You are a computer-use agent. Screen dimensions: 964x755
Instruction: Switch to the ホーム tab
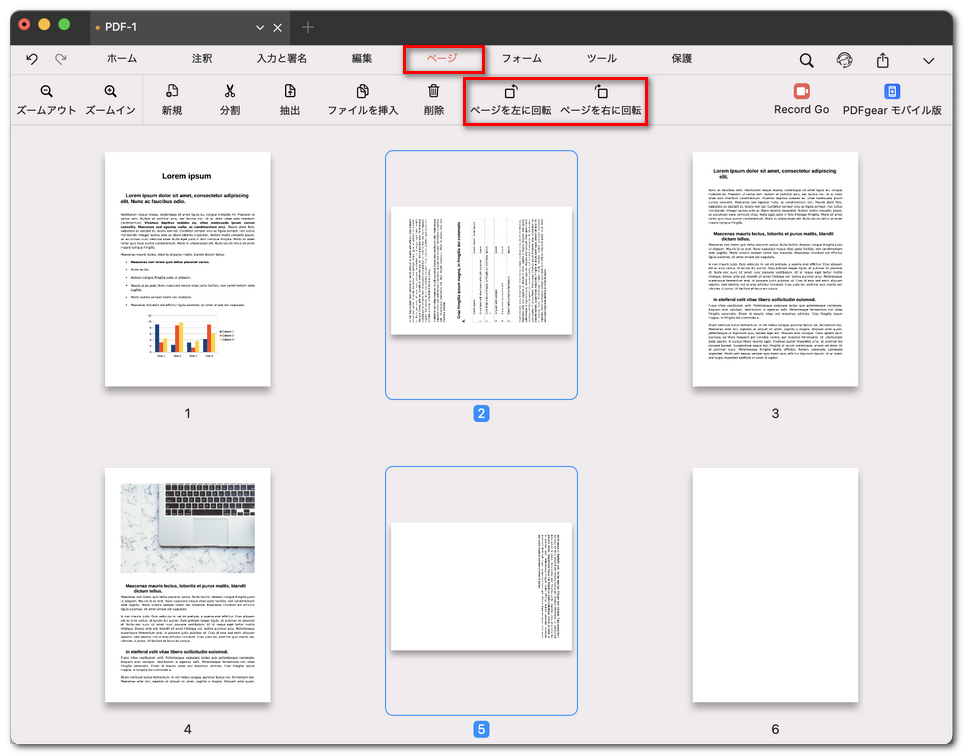tap(122, 59)
